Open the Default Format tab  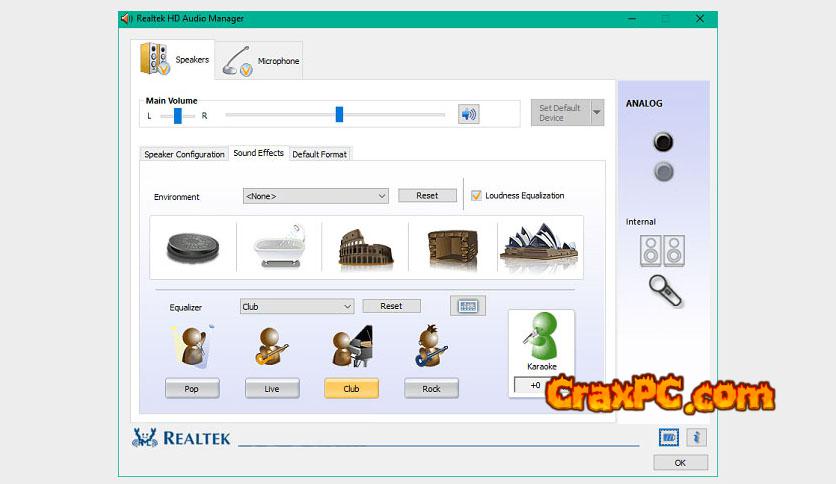319,154
